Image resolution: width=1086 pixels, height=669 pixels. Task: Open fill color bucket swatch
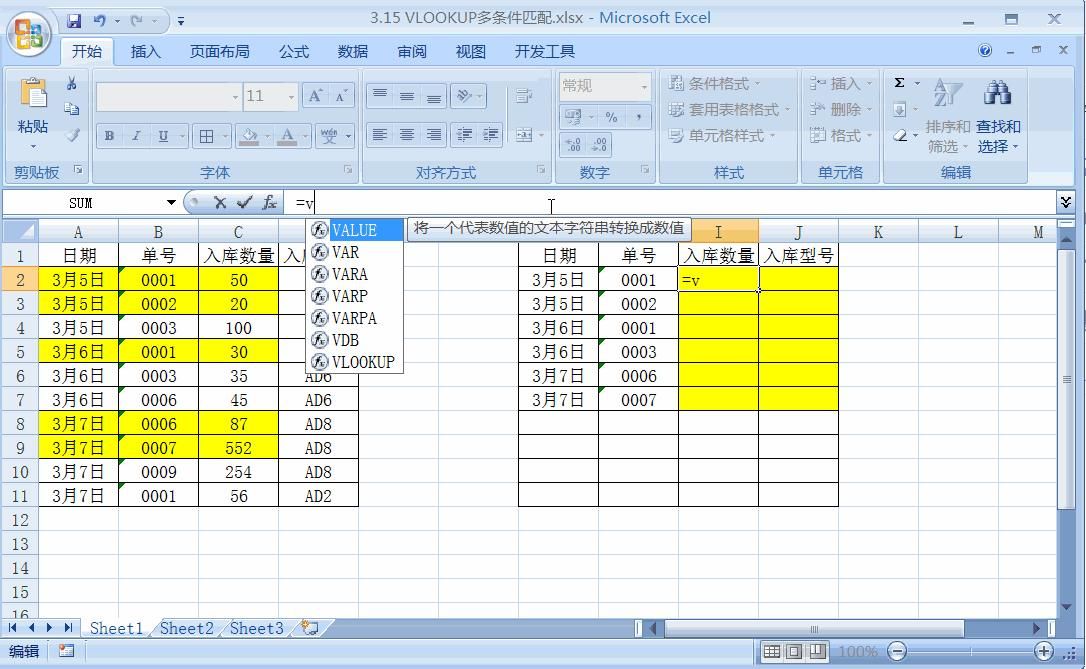(x=249, y=136)
